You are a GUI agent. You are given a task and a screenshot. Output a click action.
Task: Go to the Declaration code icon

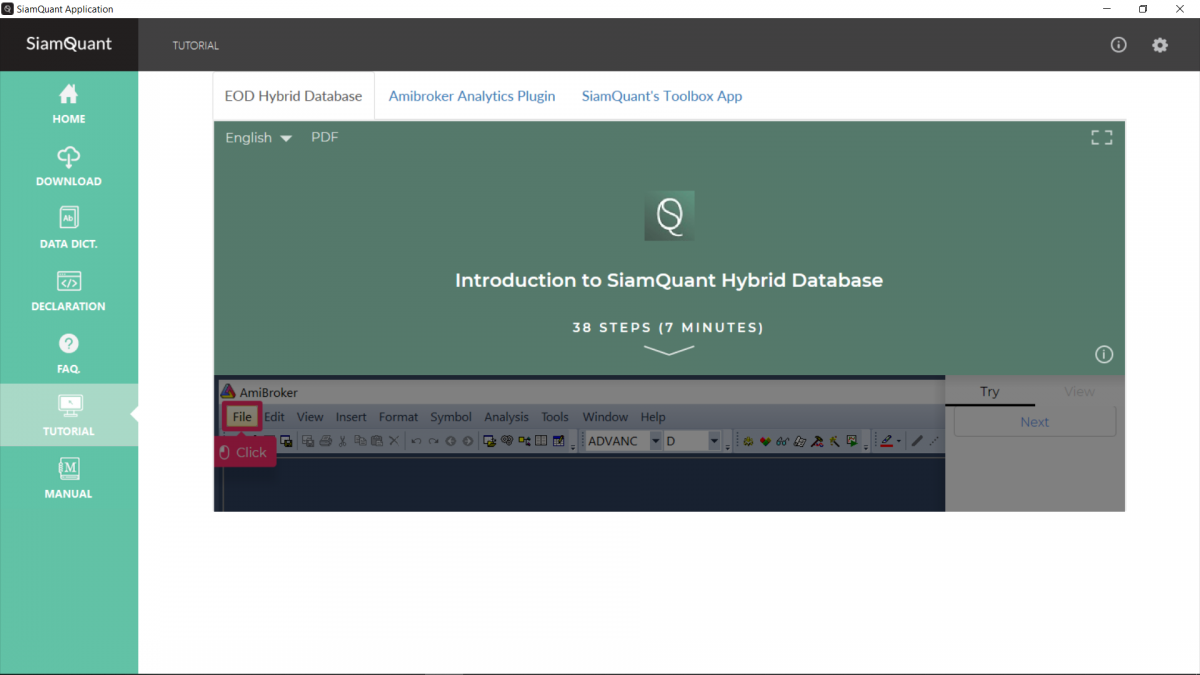[x=68, y=282]
